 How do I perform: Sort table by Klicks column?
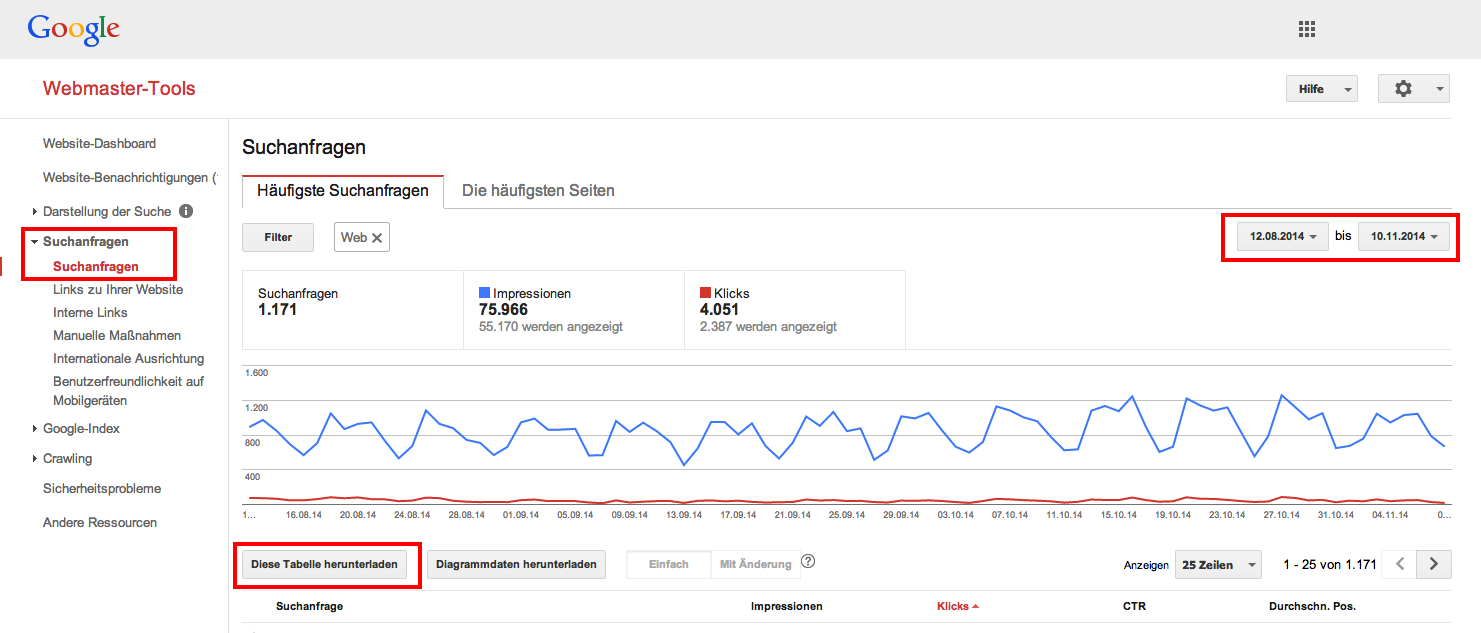[957, 607]
